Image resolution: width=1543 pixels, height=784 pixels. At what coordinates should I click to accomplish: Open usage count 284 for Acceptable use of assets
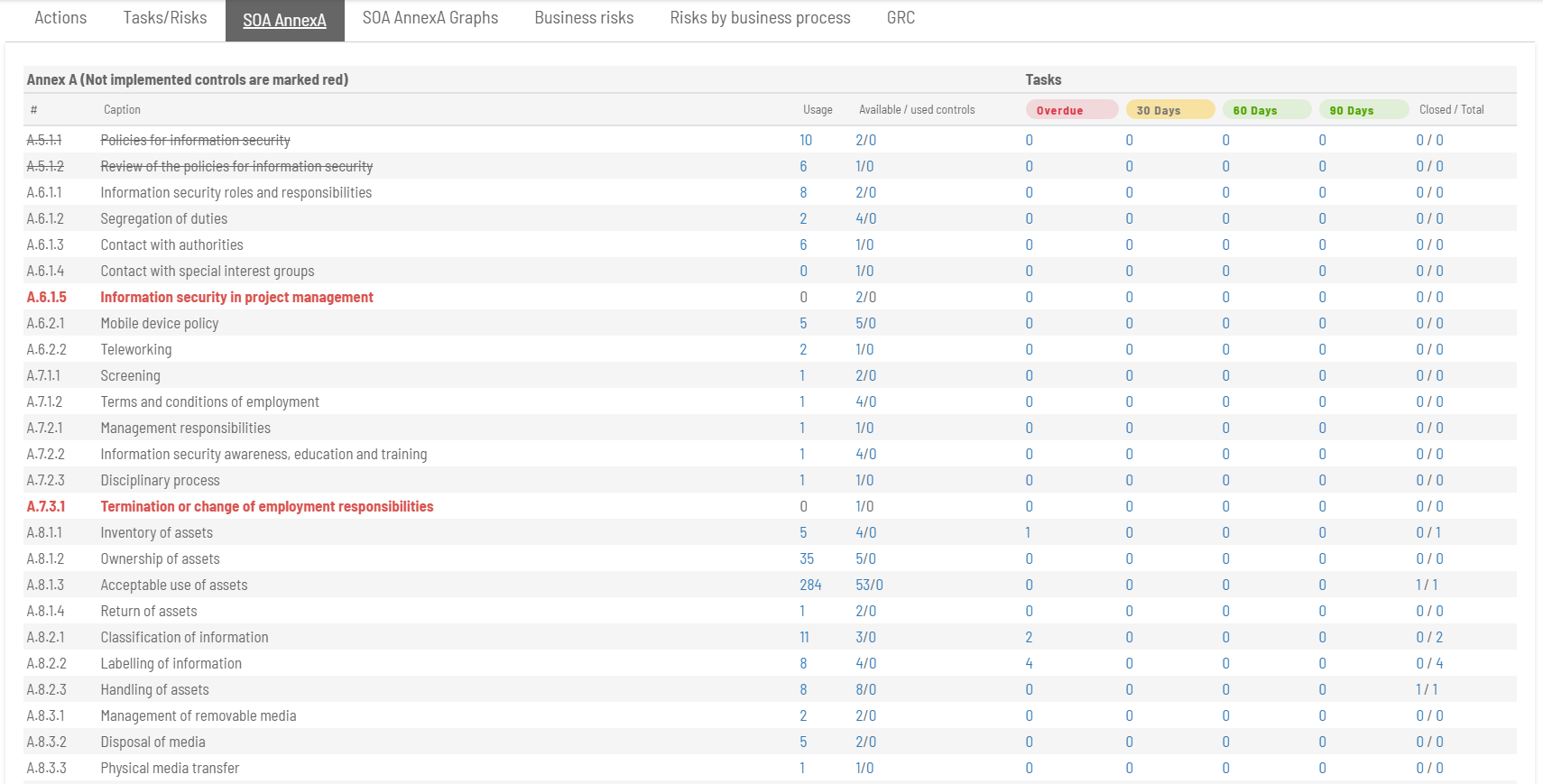tap(810, 586)
